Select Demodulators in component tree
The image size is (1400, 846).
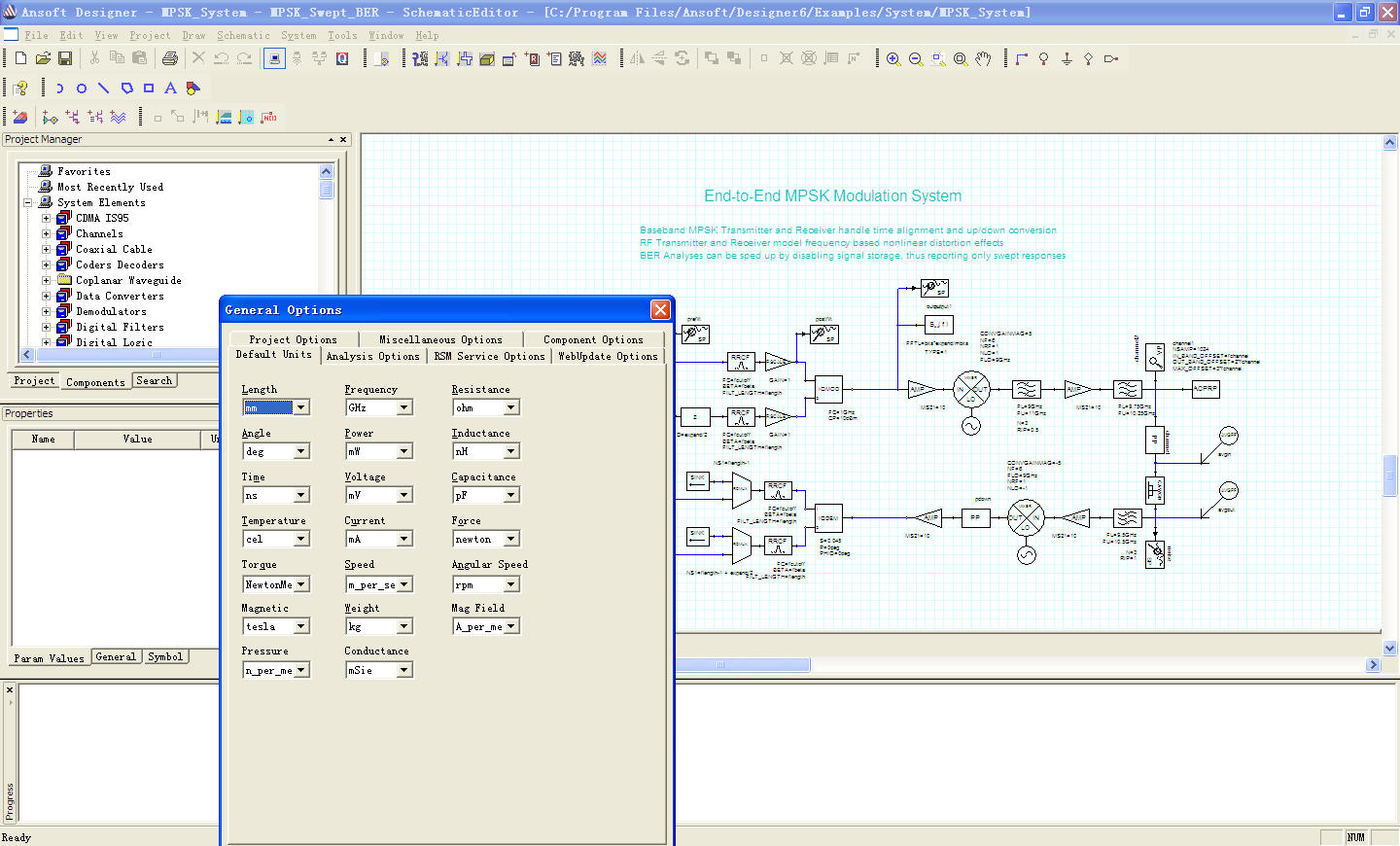111,311
